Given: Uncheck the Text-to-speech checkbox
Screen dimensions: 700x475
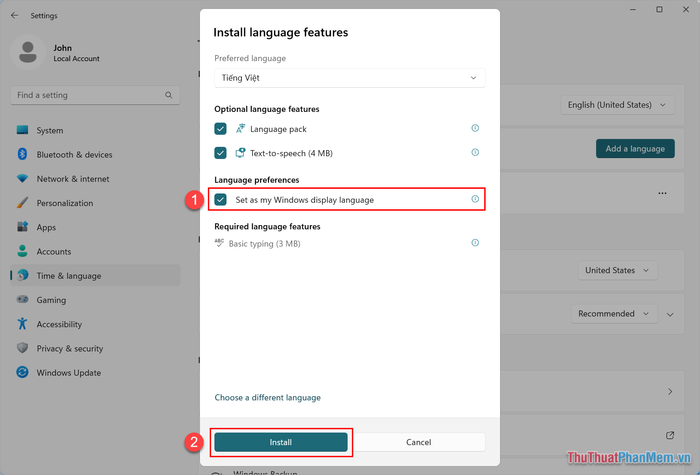Looking at the screenshot, I should pyautogui.click(x=221, y=153).
